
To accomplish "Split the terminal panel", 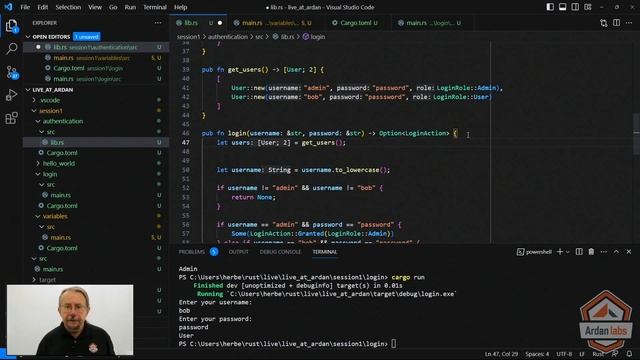I will click(579, 252).
